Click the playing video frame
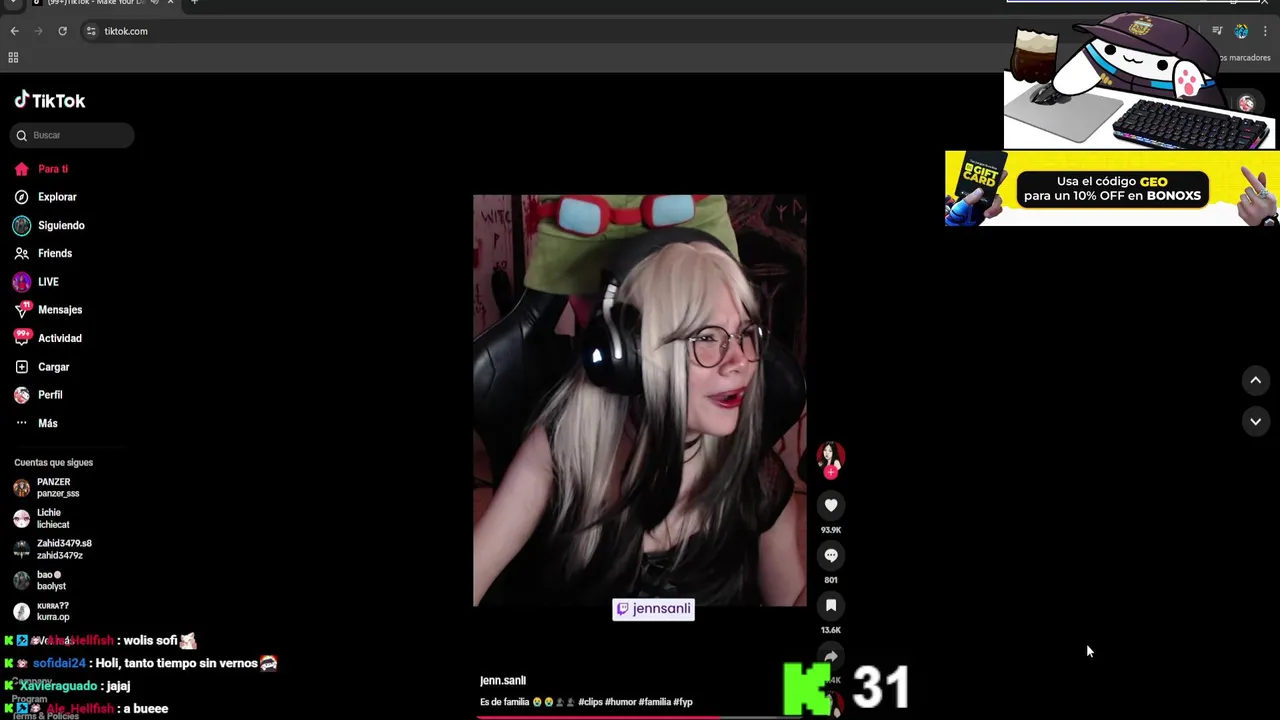Viewport: 1280px width, 720px height. tap(640, 400)
